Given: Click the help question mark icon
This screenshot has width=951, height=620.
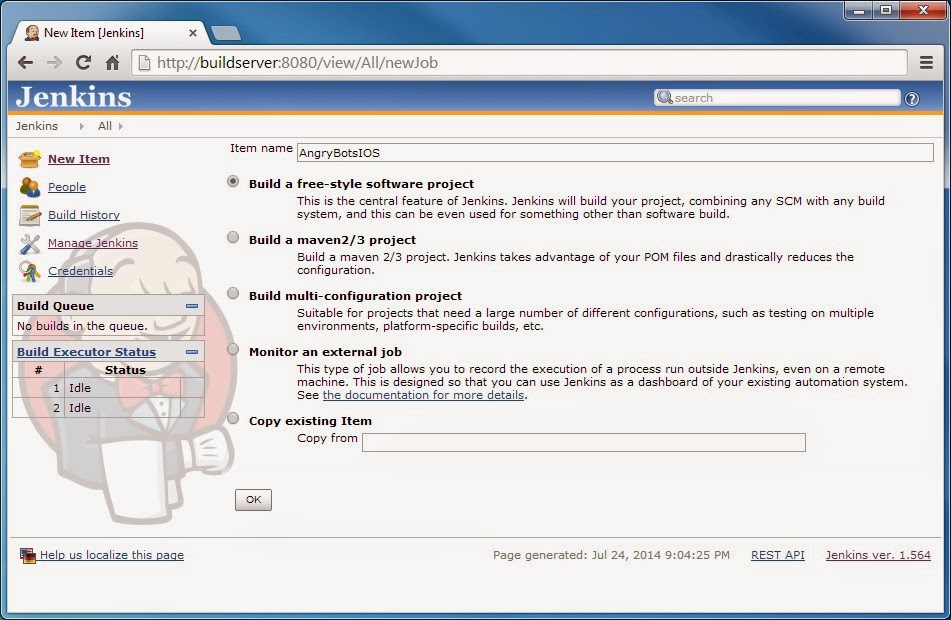Looking at the screenshot, I should tap(912, 99).
